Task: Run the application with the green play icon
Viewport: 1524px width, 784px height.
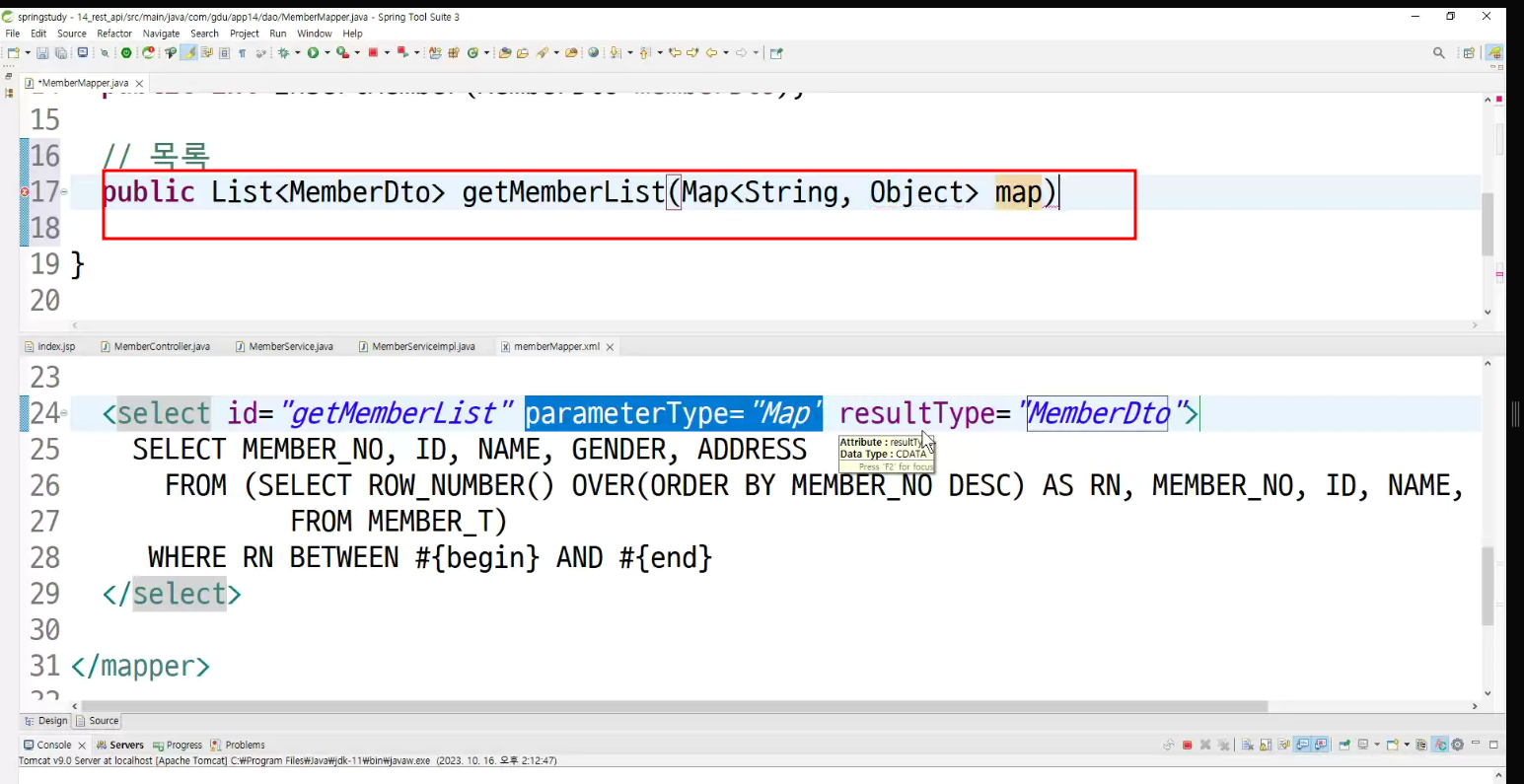Action: 313,53
